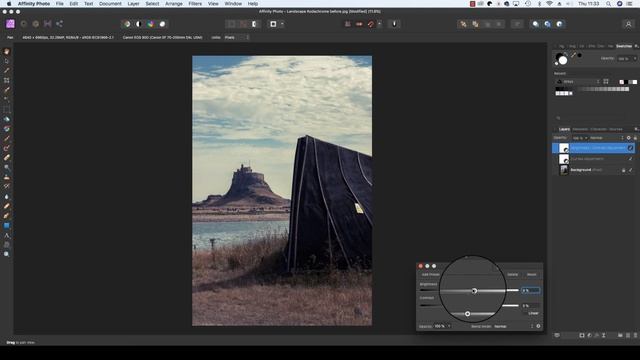Screen dimensions: 640x360
Task: Pick the white swatch in the Swatches panel
Action: (x=635, y=82)
